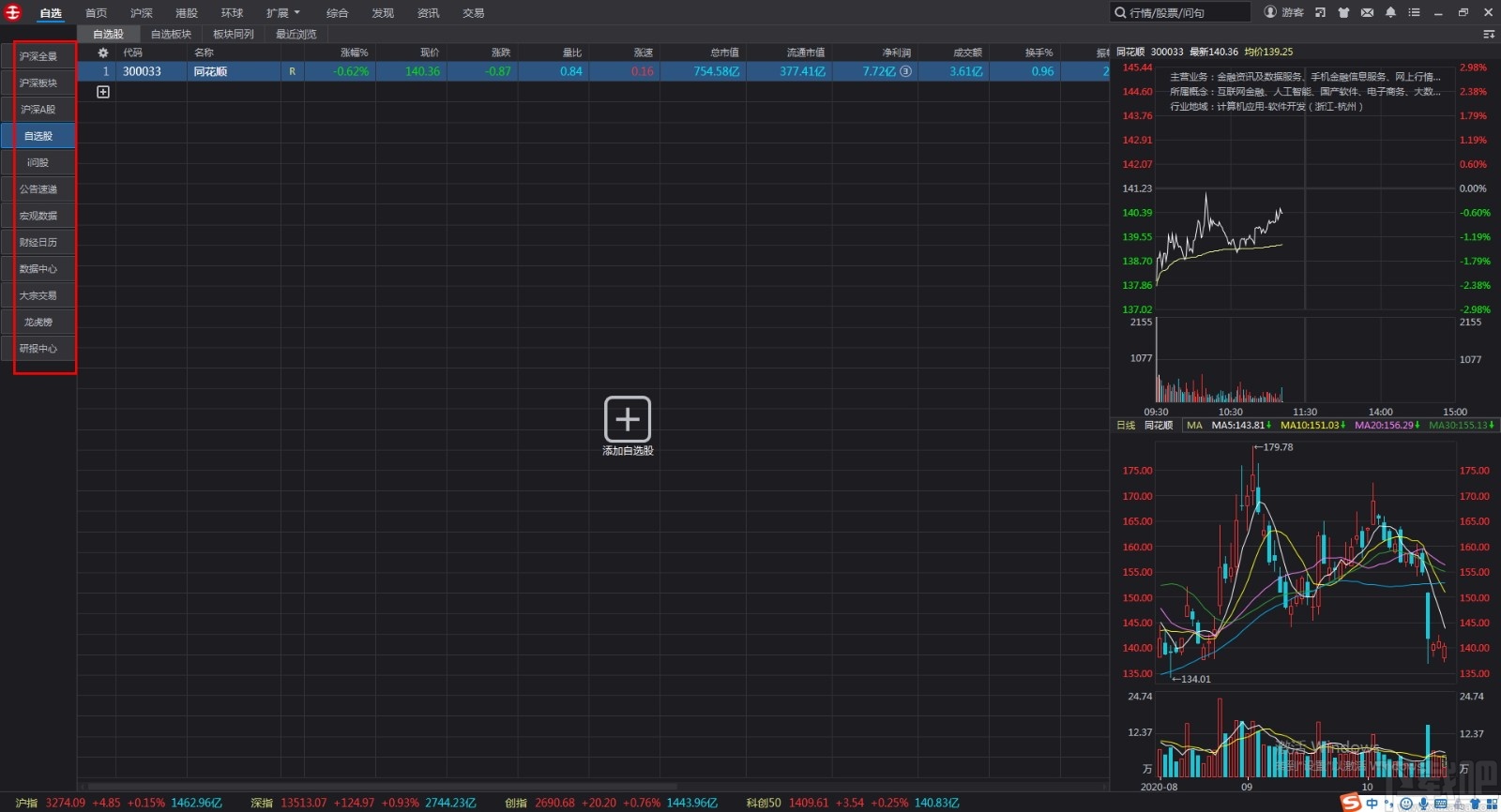Screen dimensions: 1501x812
Task: Click 沪指 index in status bar
Action: click(26, 803)
